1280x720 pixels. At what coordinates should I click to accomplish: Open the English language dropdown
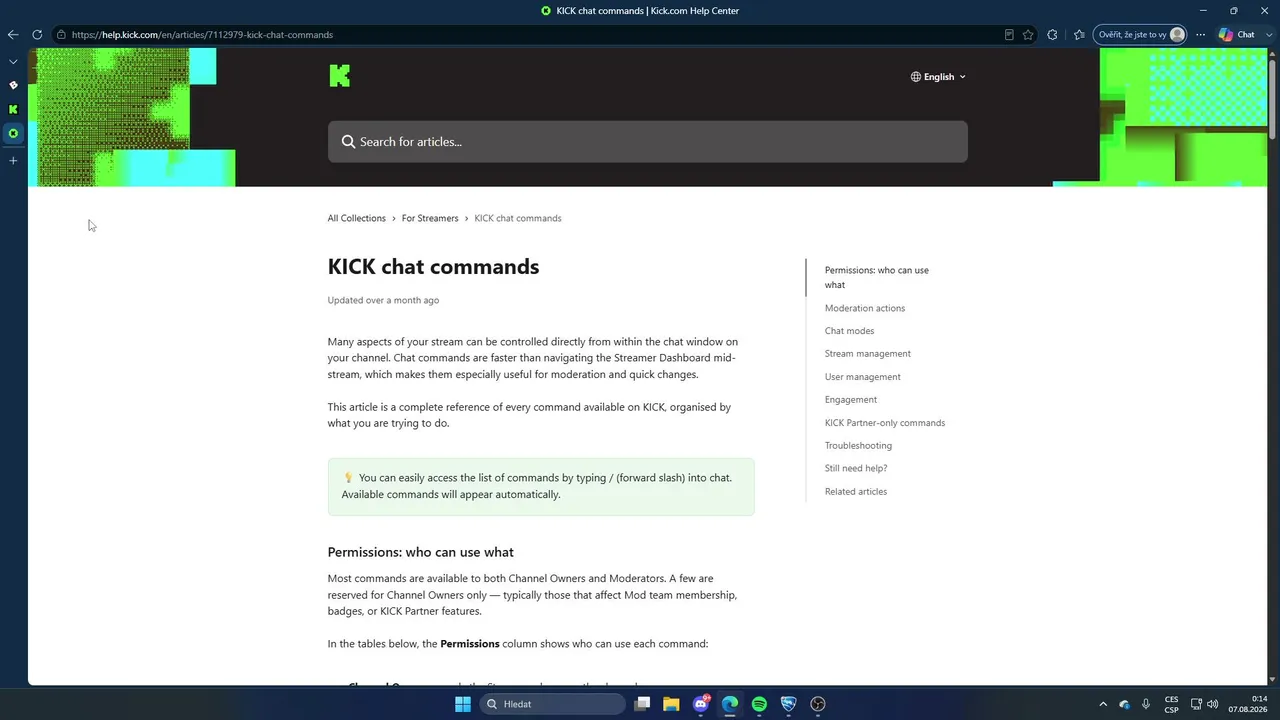click(x=938, y=77)
